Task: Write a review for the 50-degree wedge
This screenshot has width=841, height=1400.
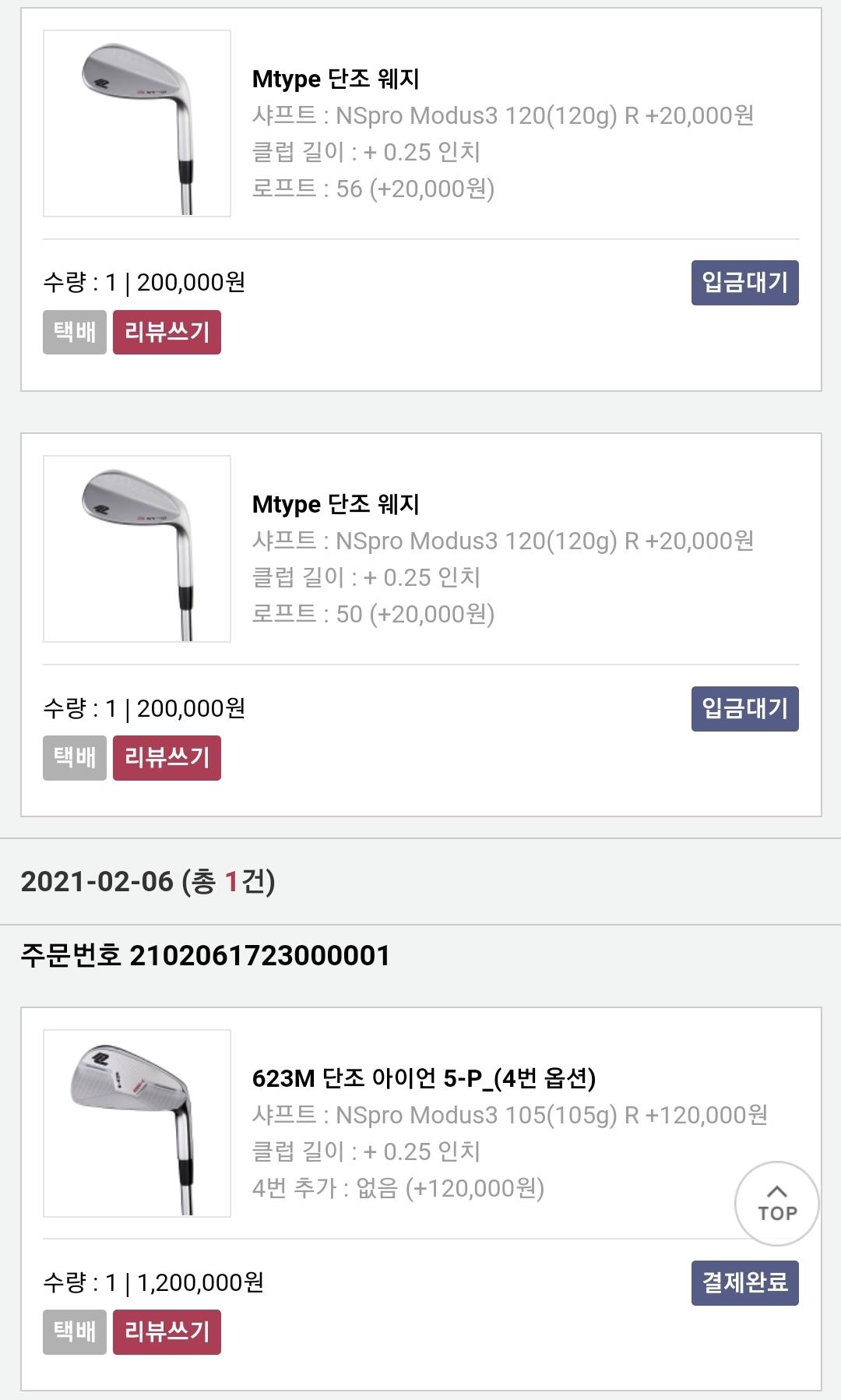Action: coord(167,757)
